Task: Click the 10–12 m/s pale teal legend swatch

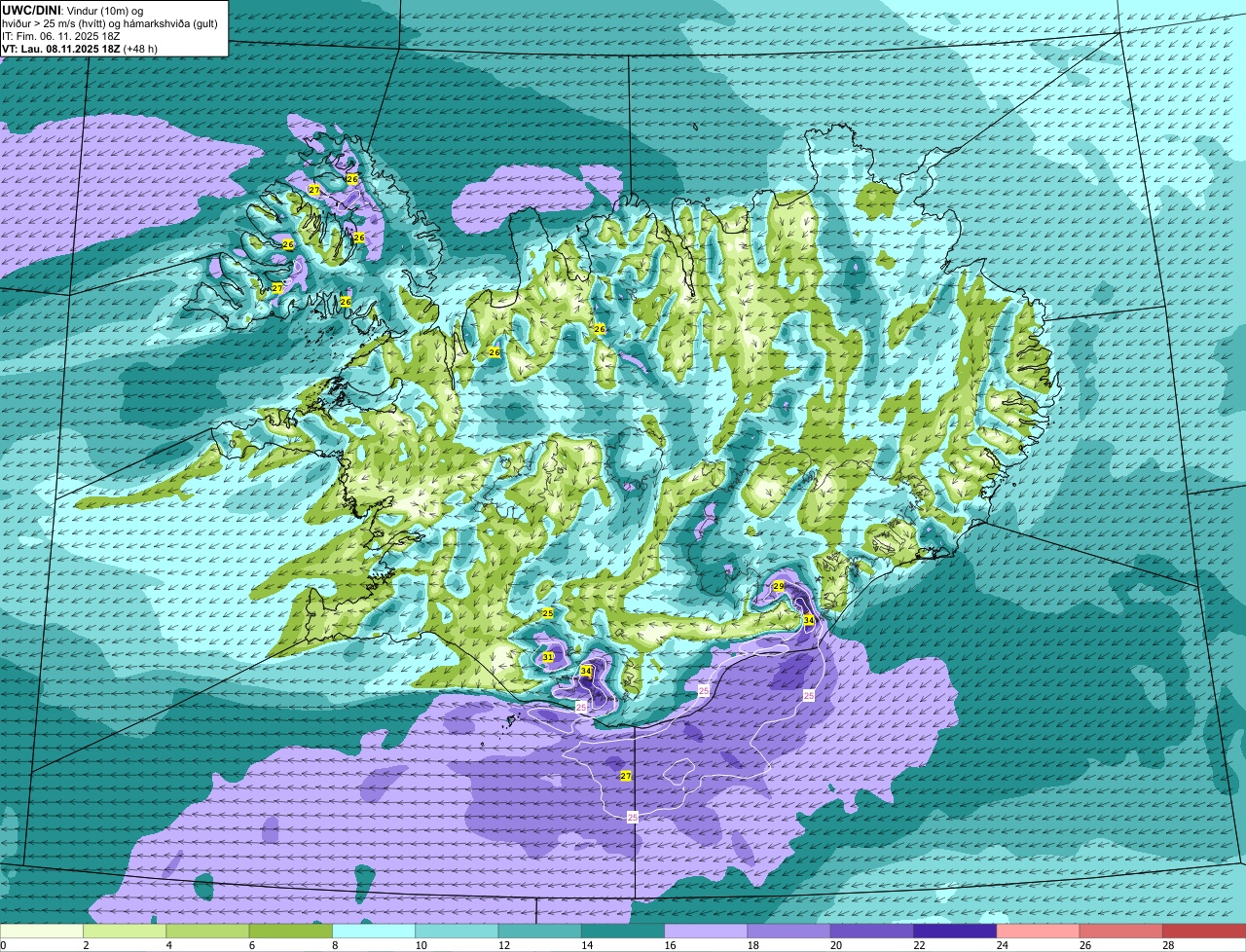Action: [x=457, y=932]
